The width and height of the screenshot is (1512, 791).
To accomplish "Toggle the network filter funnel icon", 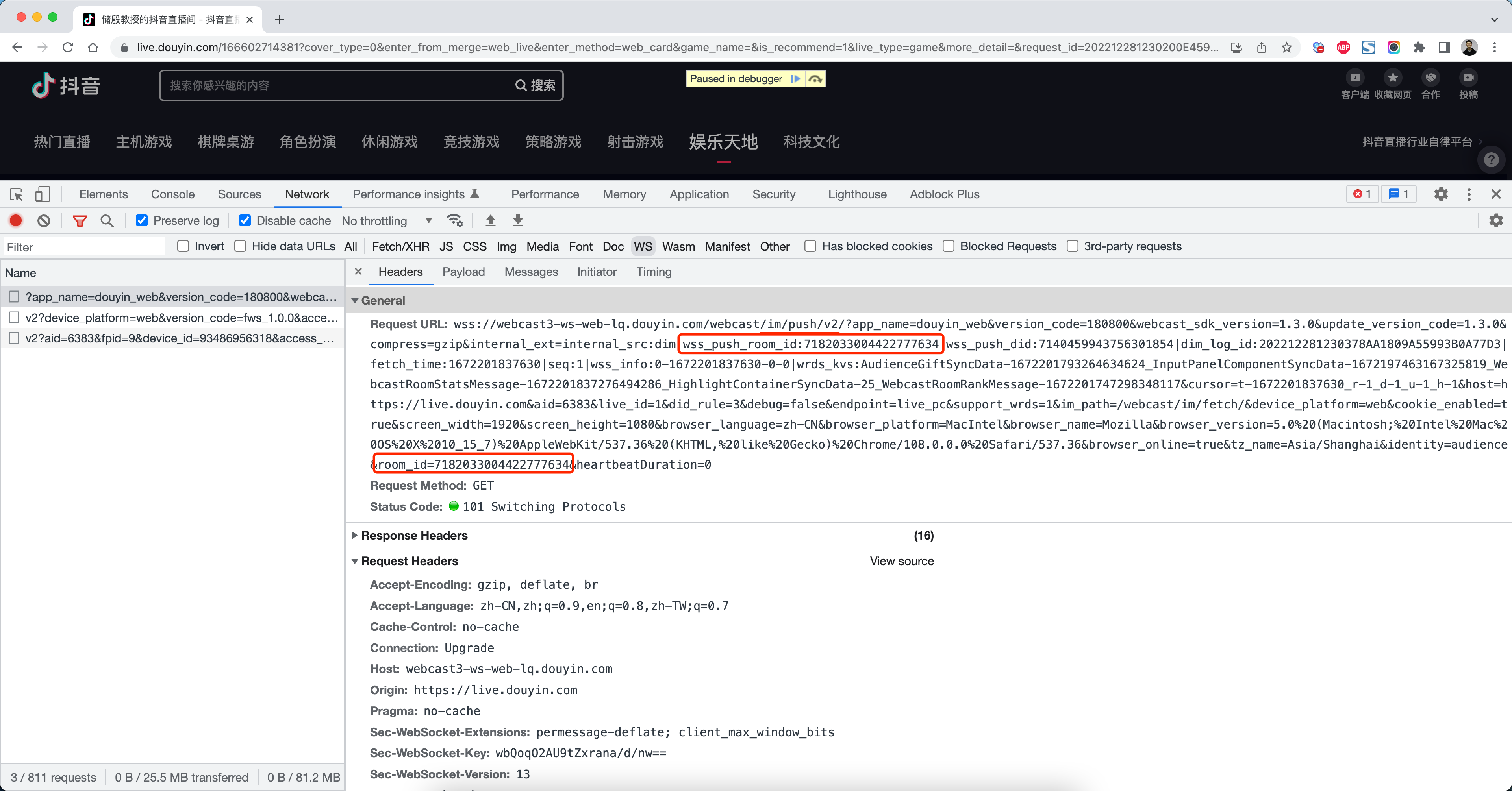I will tap(79, 221).
